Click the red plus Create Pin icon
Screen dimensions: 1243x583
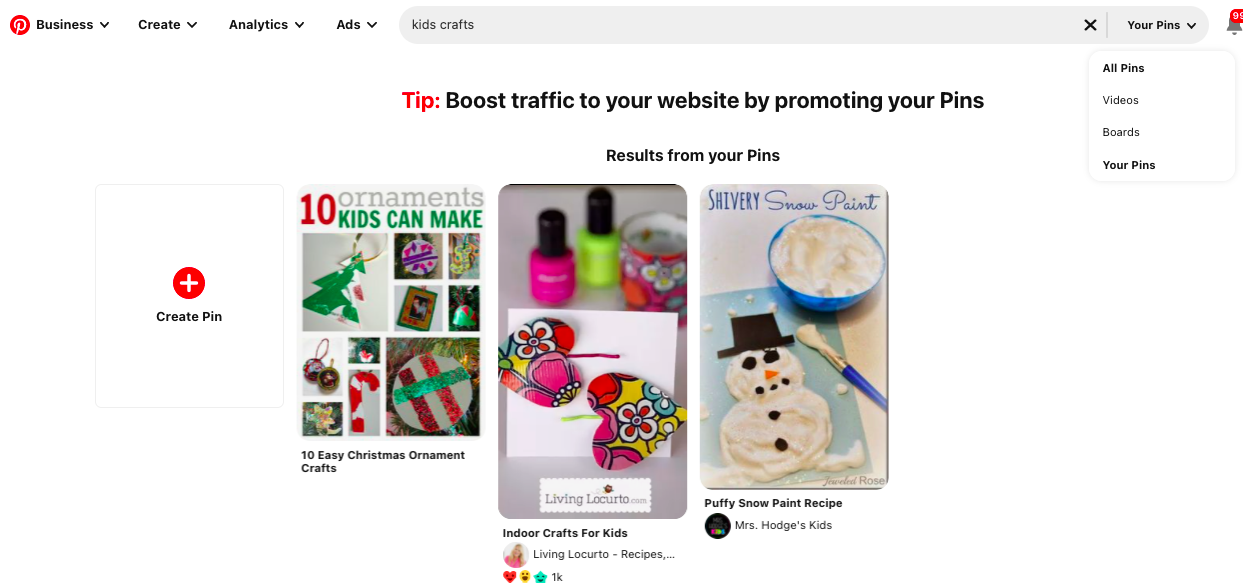click(189, 283)
